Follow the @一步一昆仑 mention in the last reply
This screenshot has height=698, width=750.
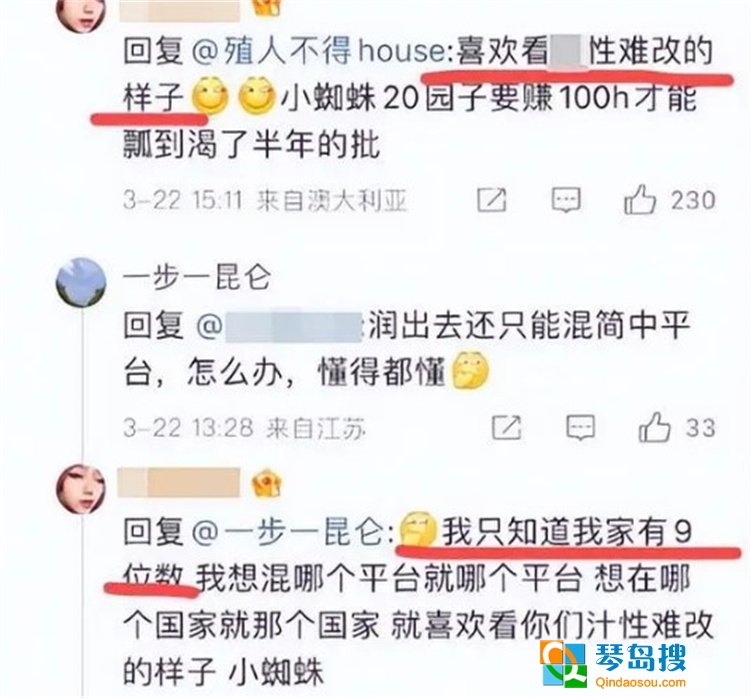(293, 532)
